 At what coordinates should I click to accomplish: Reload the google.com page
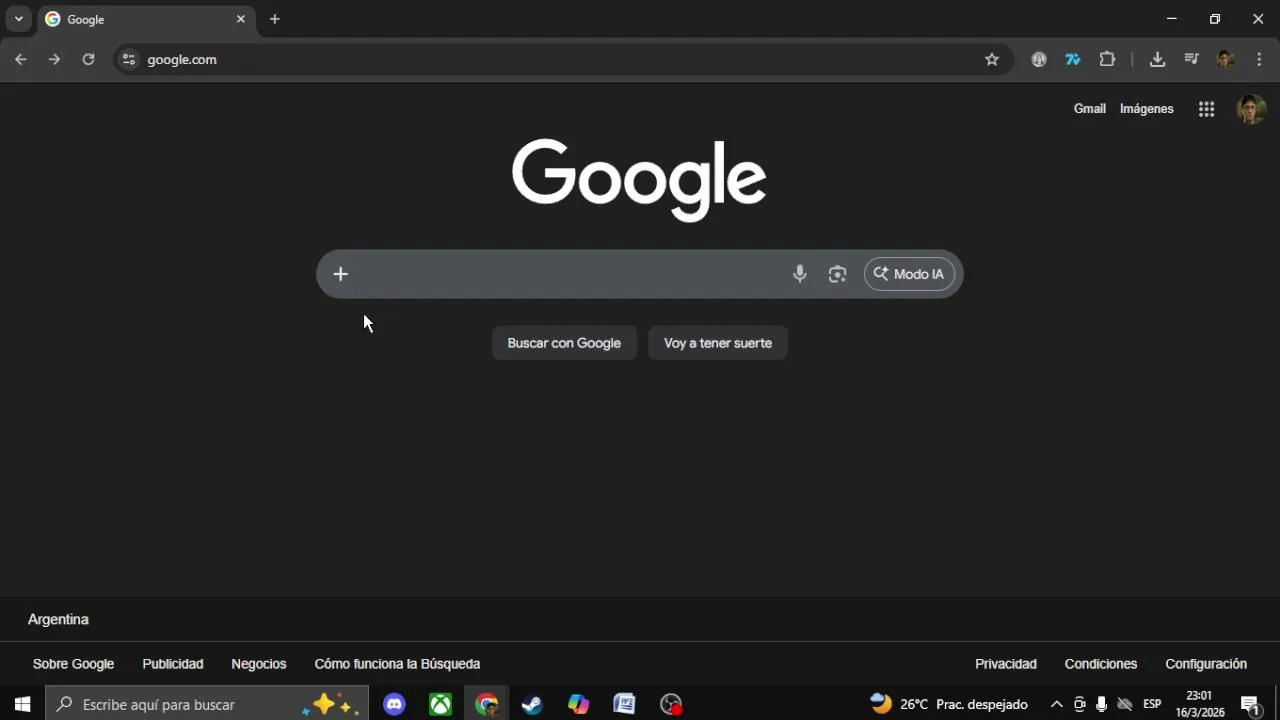tap(88, 60)
